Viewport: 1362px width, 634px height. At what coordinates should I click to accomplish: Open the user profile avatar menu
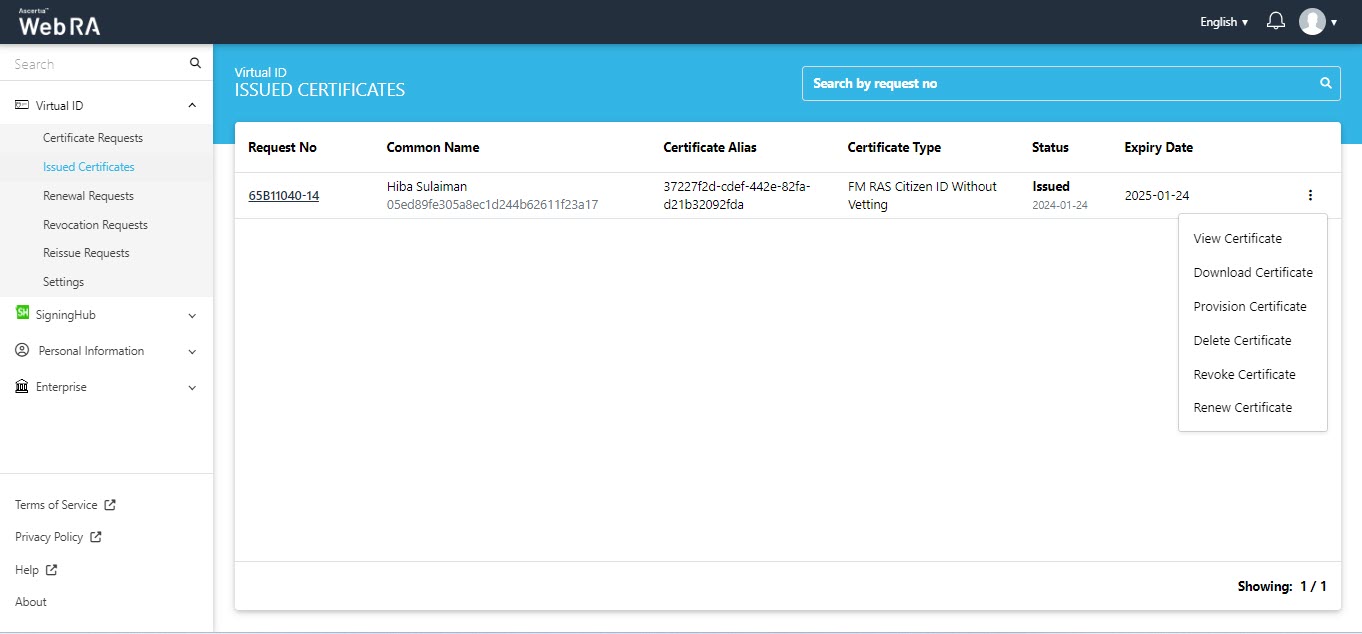tap(1312, 21)
